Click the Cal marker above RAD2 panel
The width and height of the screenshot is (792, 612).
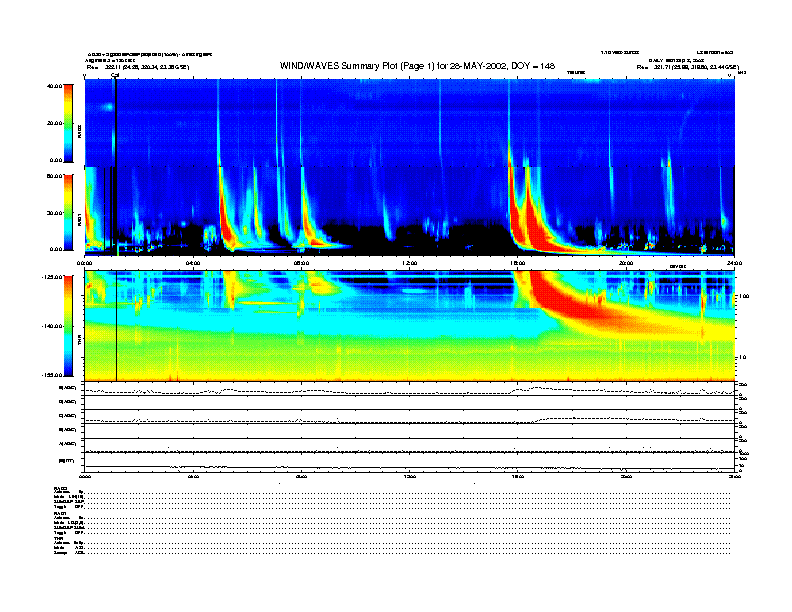click(115, 75)
